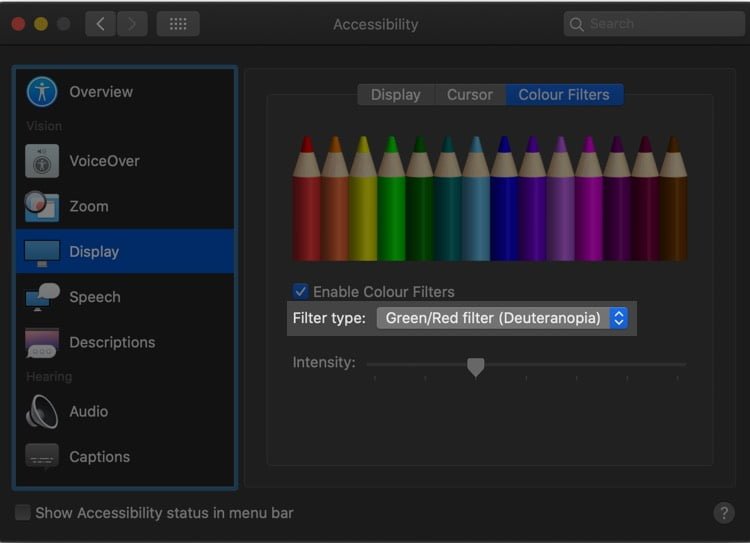750x543 pixels.
Task: Open the Filter type dropdown
Action: [502, 318]
